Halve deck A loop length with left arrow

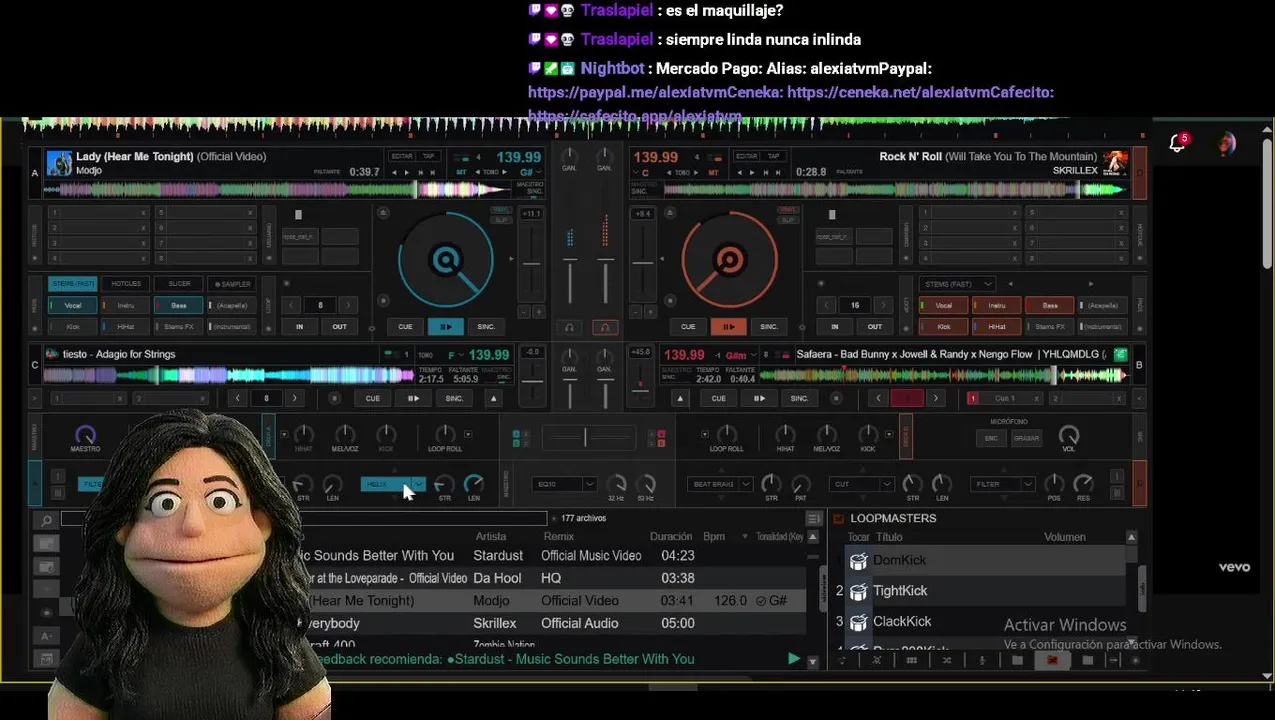(292, 306)
